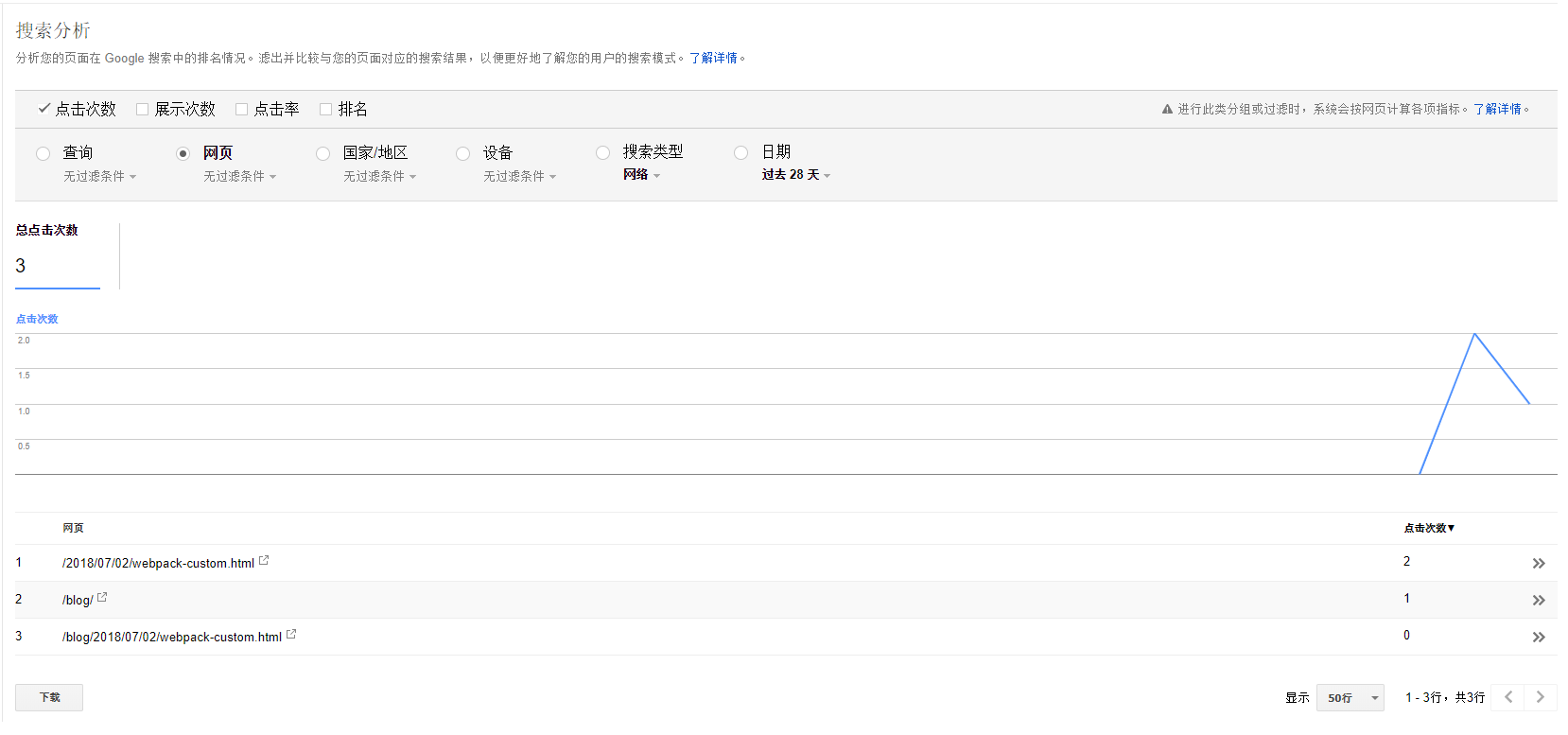The height and width of the screenshot is (735, 1568).
Task: Click the 1 - 3行，共3行 pagination text
Action: coord(1445,697)
